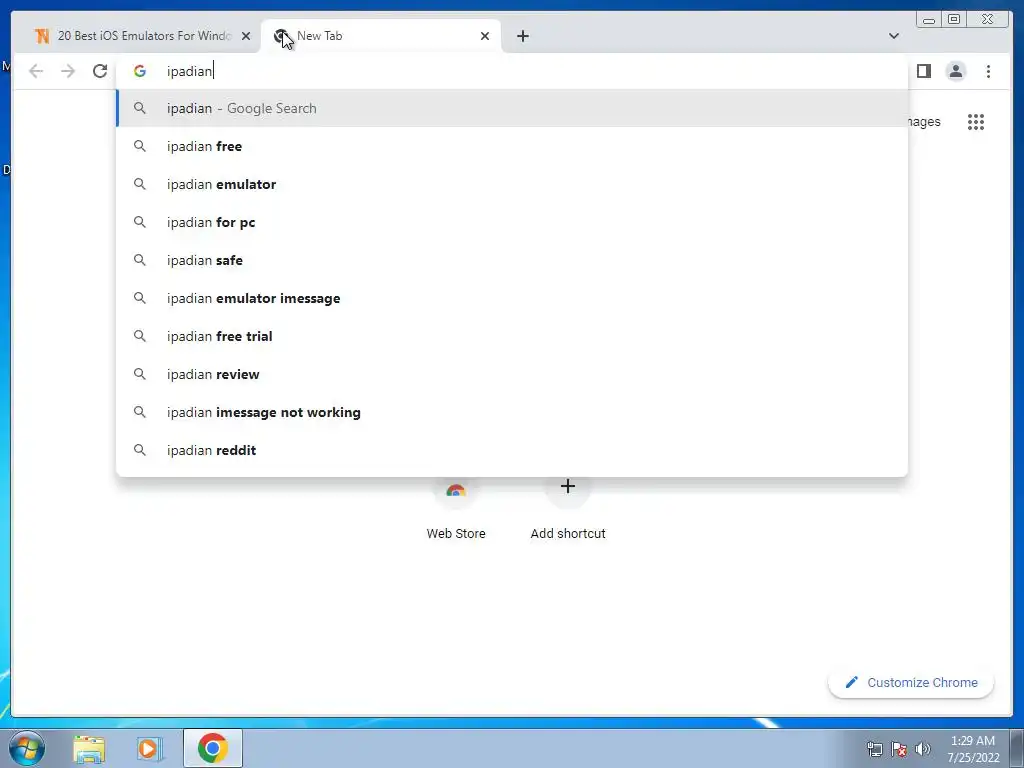Open the Web Store shortcut
The image size is (1024, 768).
[x=456, y=509]
